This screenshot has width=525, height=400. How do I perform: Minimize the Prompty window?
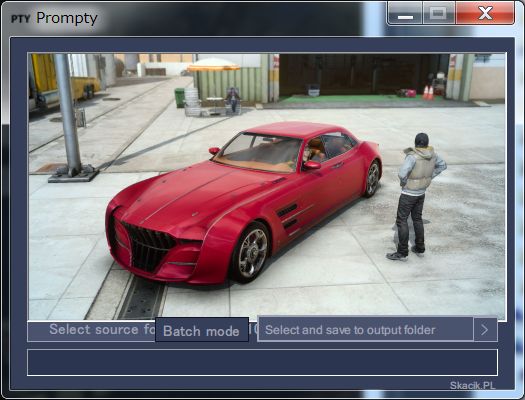[x=405, y=13]
